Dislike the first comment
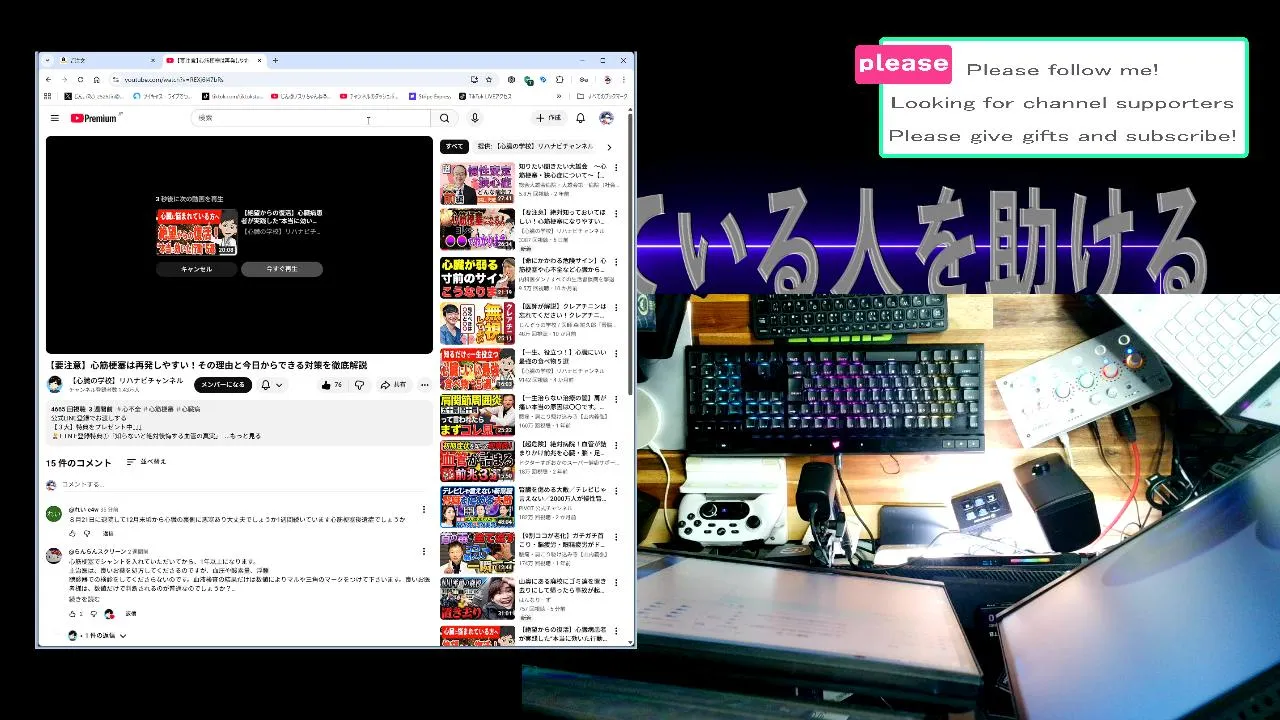 pos(89,533)
